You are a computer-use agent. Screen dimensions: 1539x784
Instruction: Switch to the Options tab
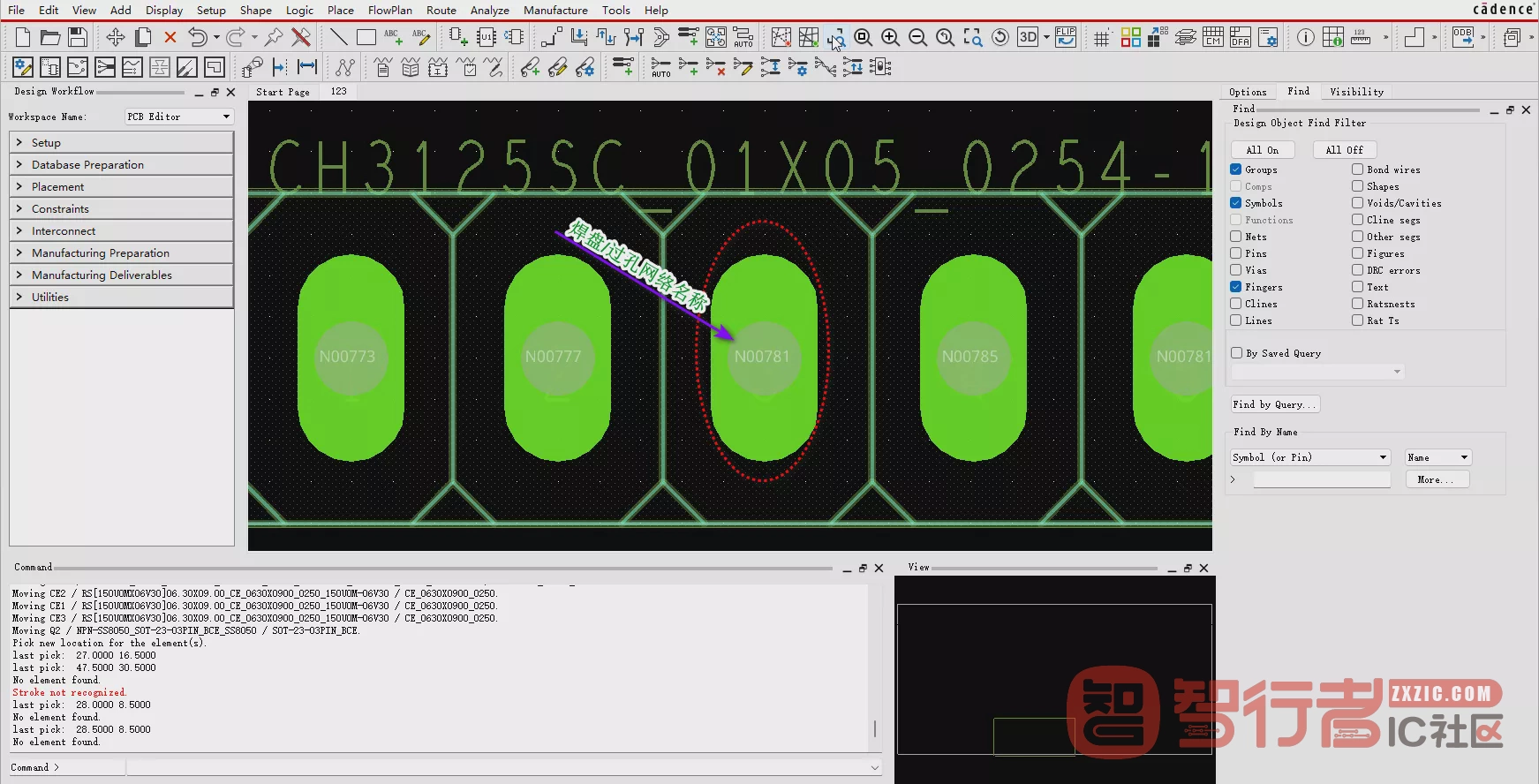tap(1248, 92)
